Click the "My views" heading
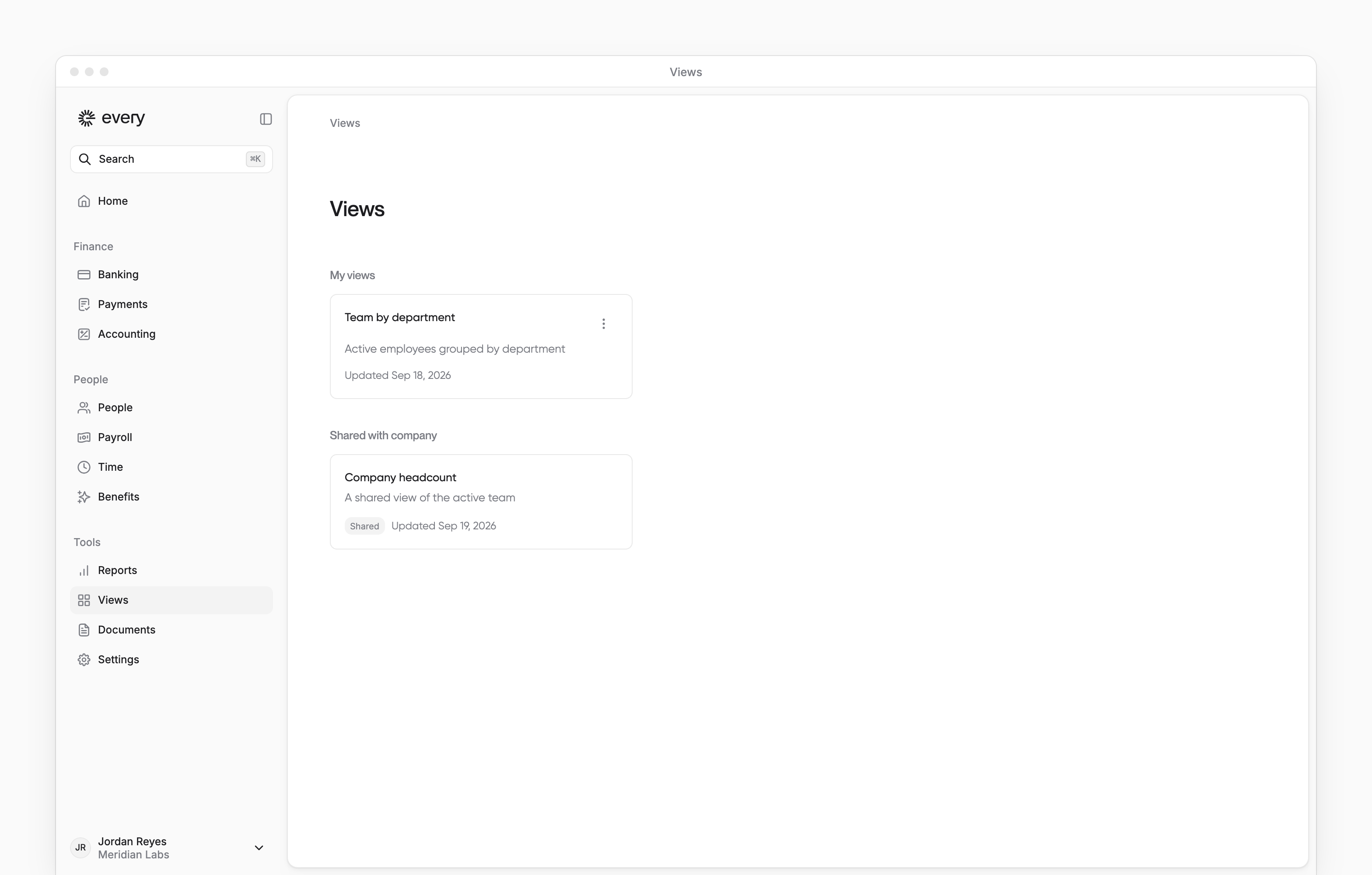The image size is (1372, 875). (x=352, y=275)
